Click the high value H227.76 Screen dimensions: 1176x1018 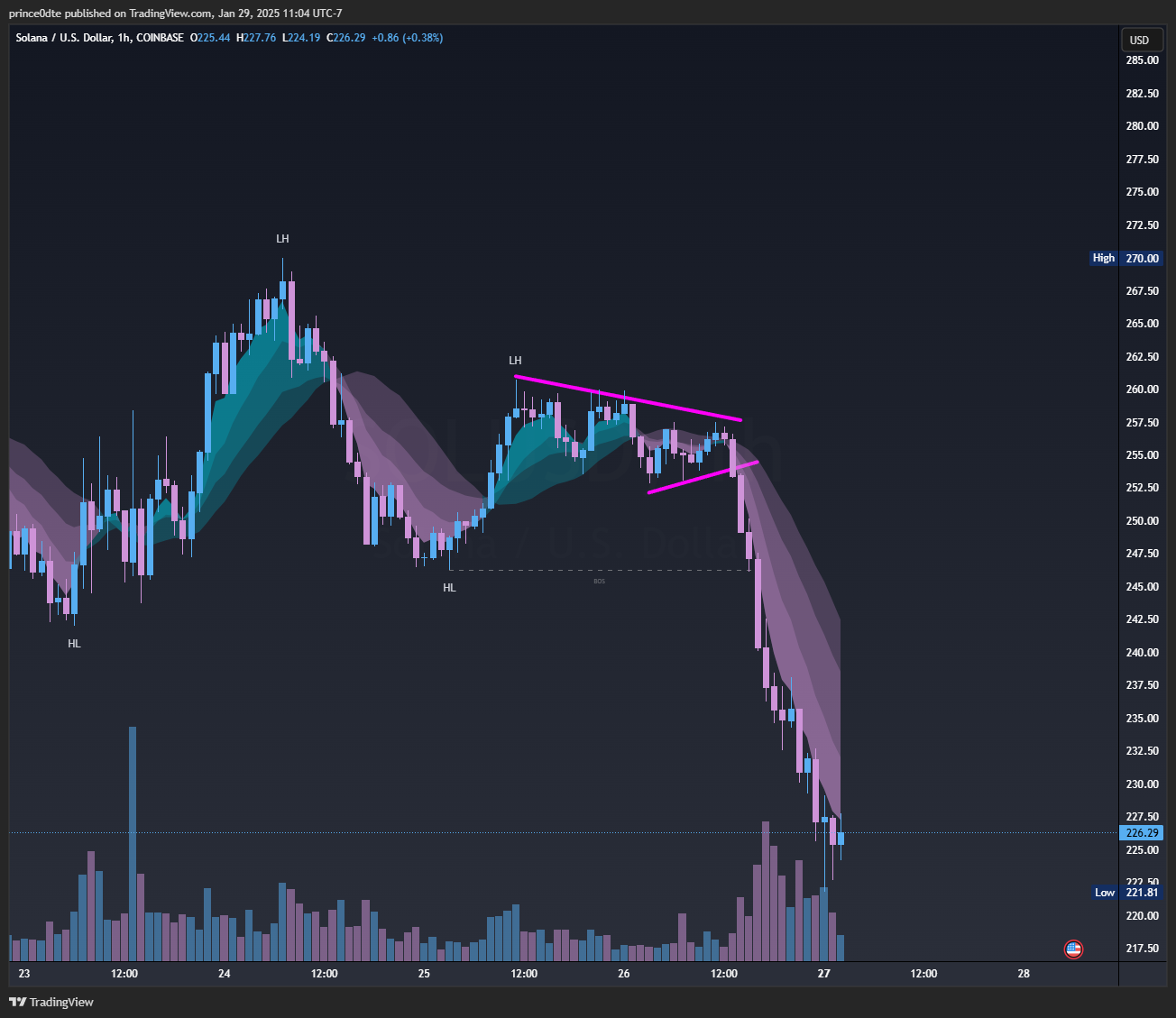[256, 38]
